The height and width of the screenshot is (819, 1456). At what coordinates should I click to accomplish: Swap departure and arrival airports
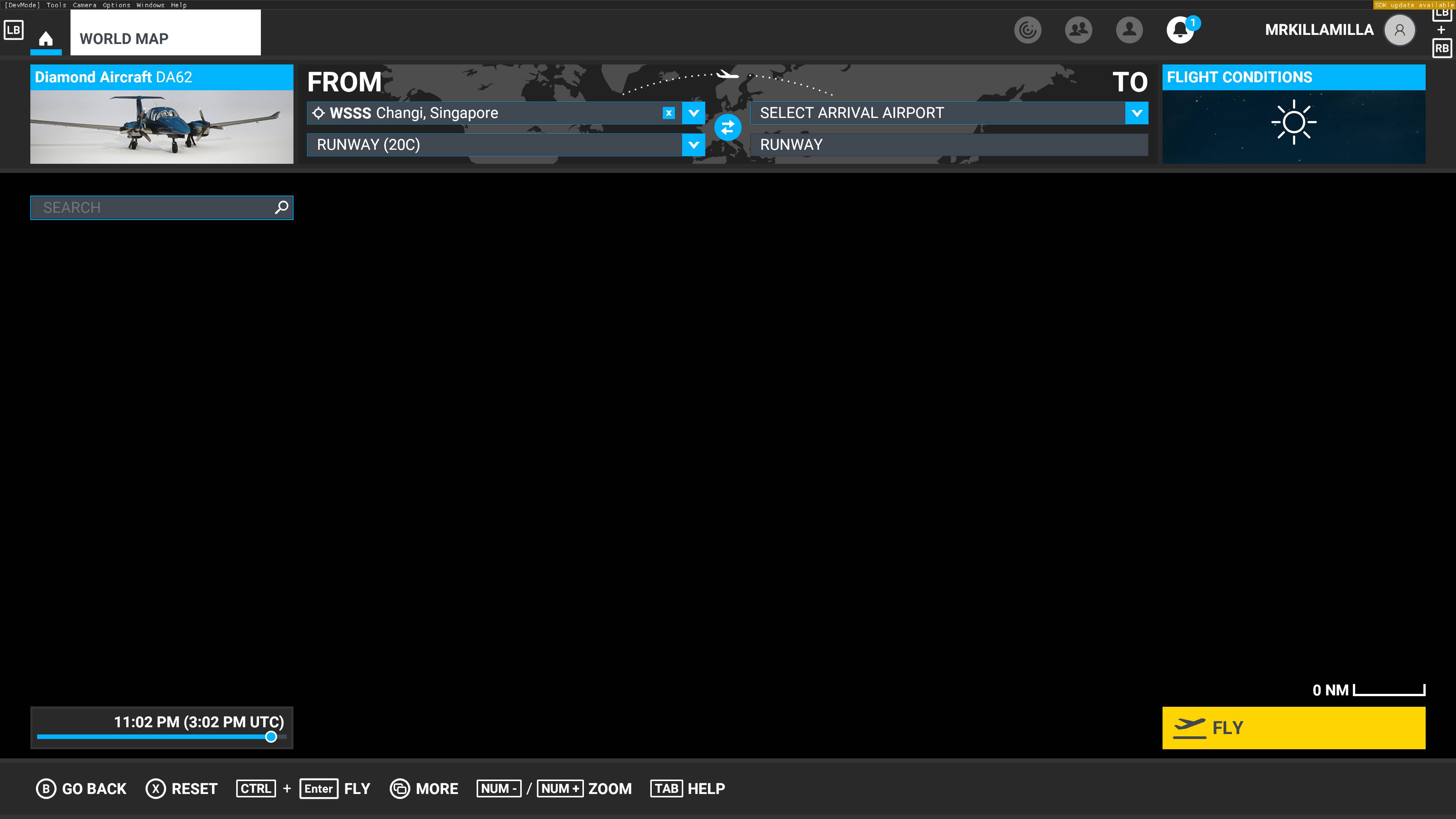click(728, 127)
